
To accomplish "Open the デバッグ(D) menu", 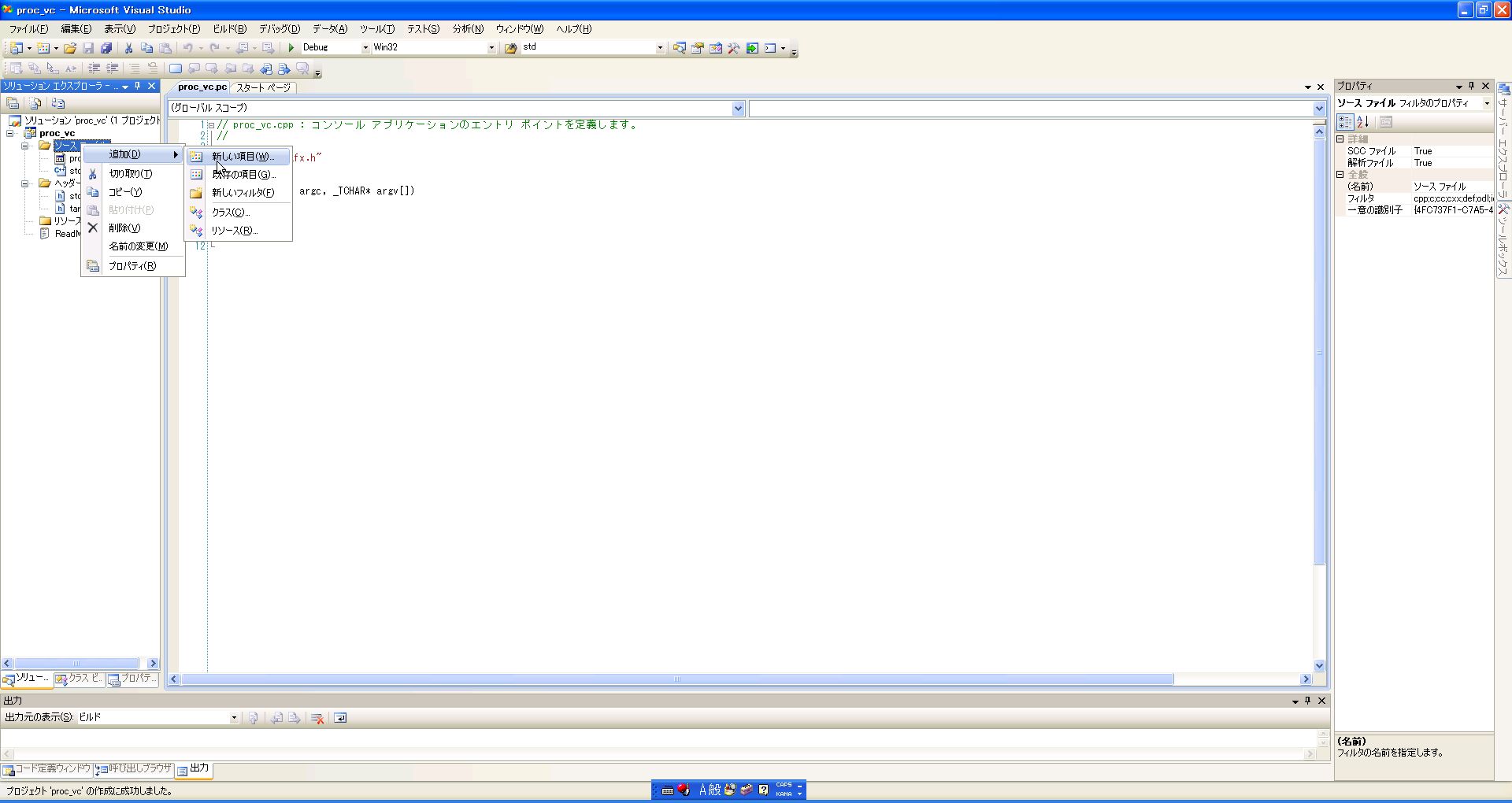I will point(280,29).
